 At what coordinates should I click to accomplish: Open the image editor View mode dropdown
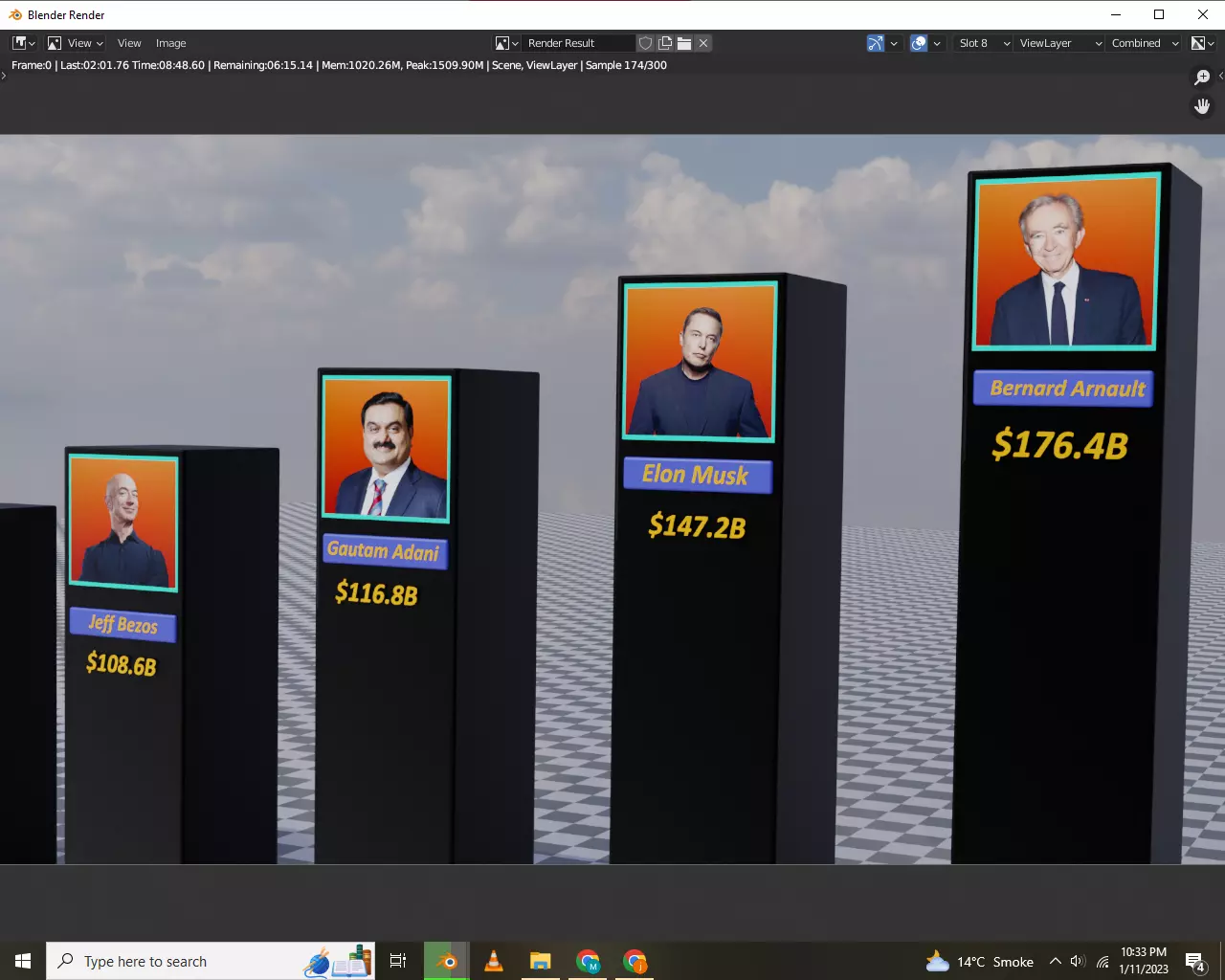(x=75, y=43)
